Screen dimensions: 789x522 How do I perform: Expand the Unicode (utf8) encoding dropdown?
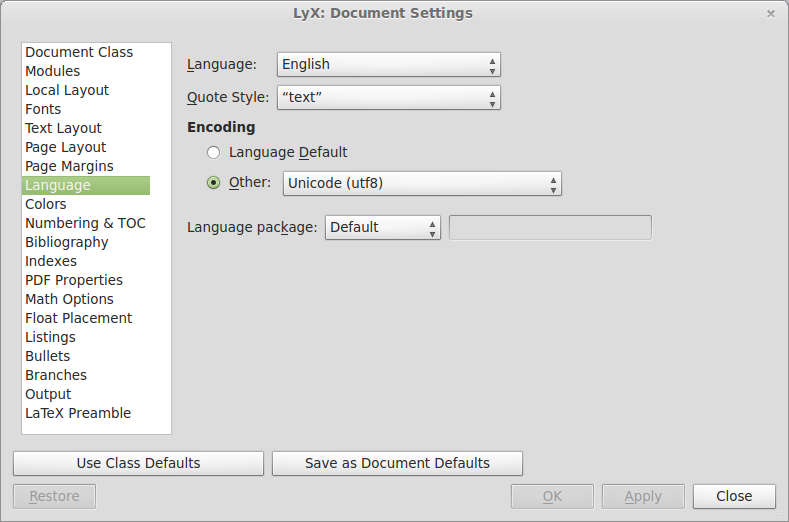422,184
